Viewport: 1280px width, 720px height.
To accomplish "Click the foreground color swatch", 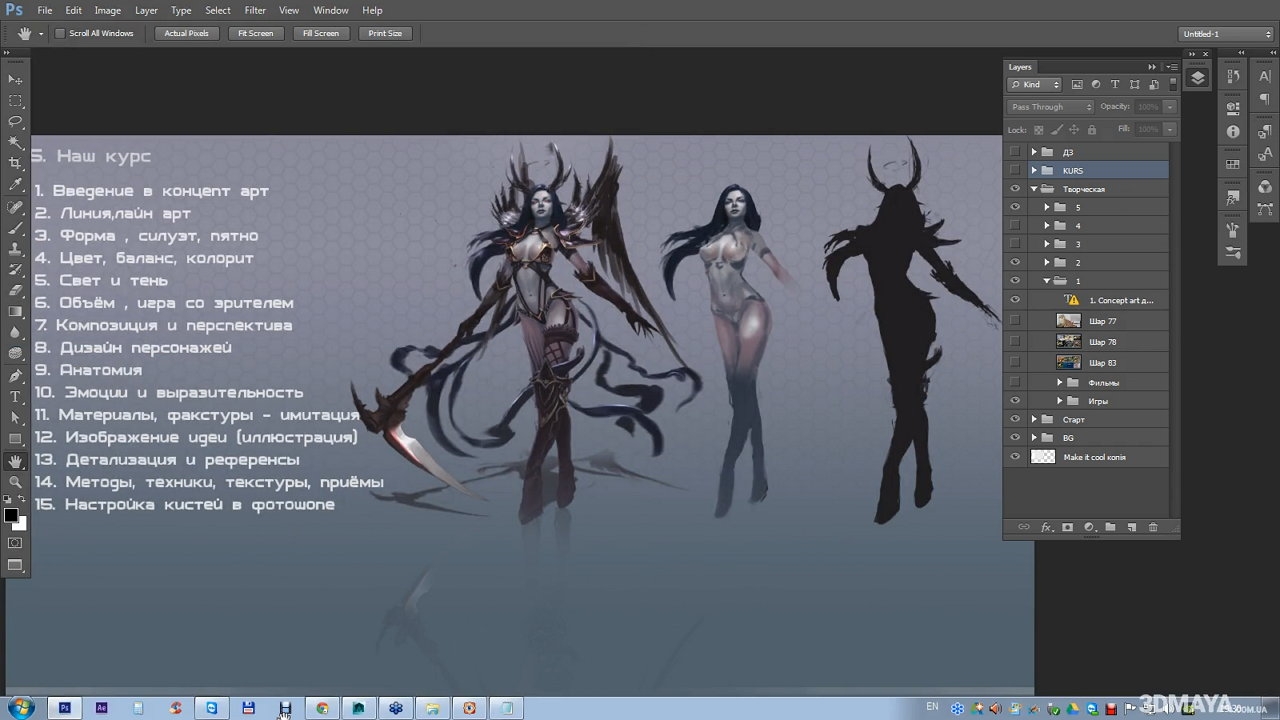I will click(x=11, y=515).
